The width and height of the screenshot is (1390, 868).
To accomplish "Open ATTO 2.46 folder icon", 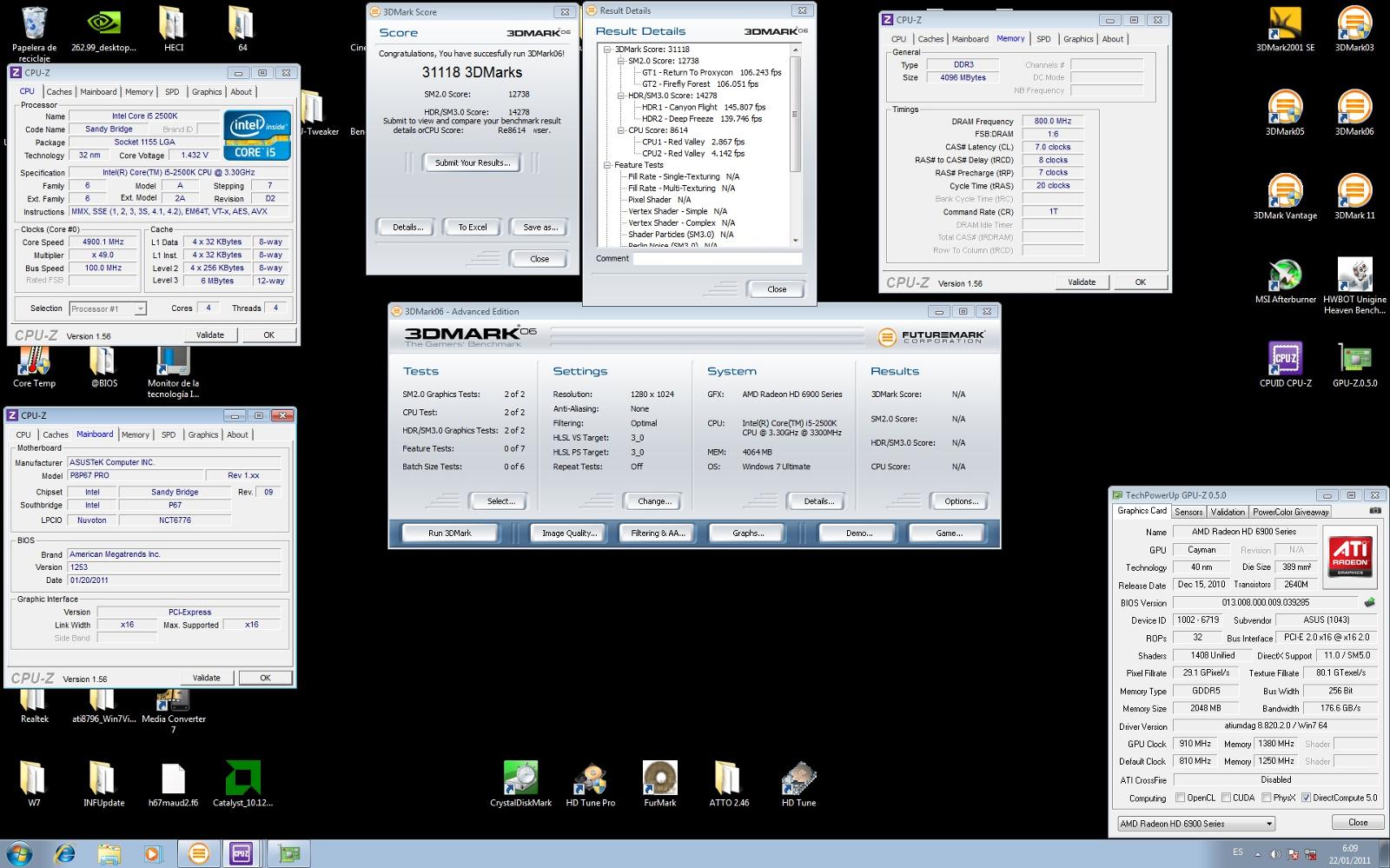I will click(729, 784).
